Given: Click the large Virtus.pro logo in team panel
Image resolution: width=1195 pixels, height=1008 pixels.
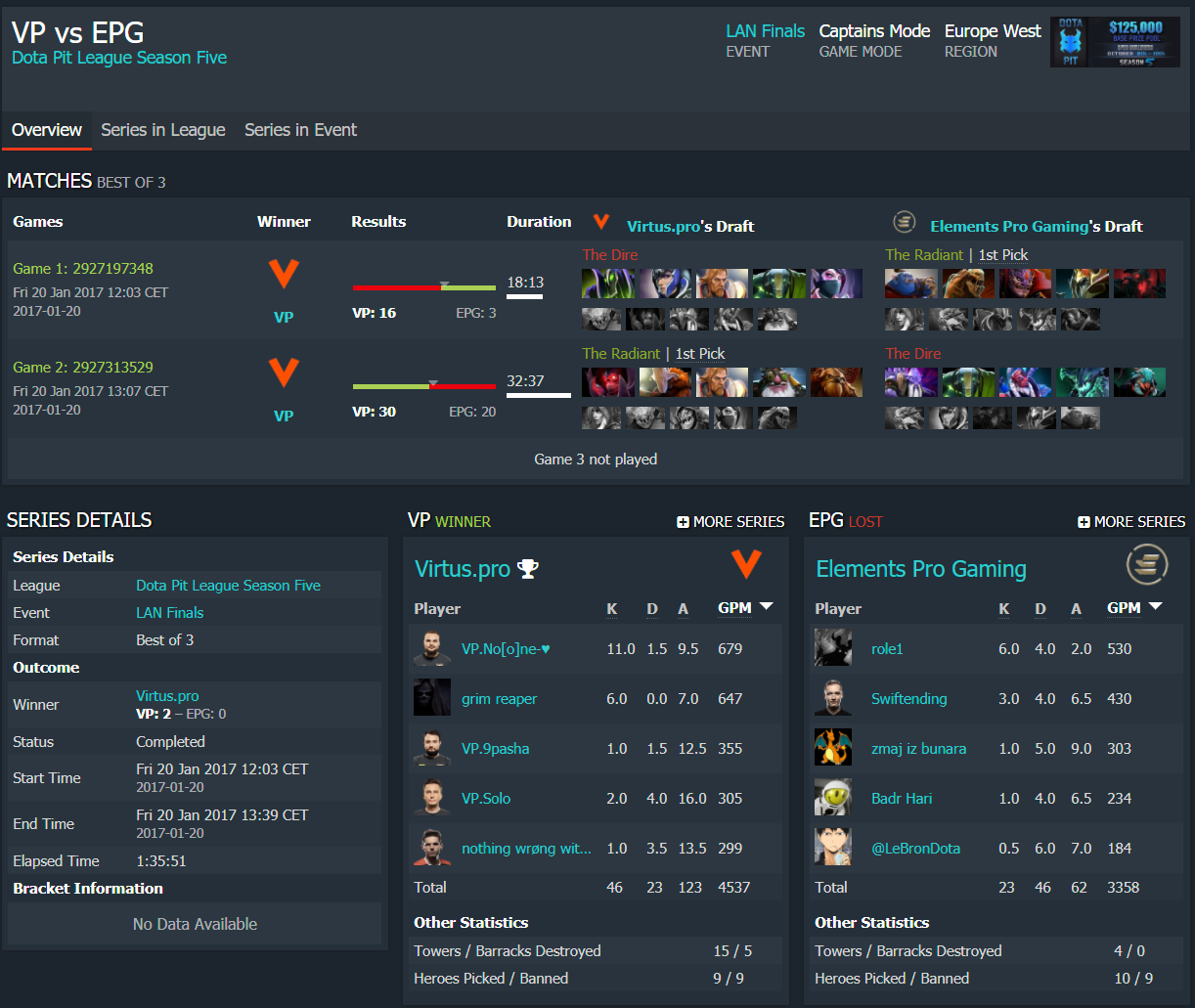Looking at the screenshot, I should [746, 564].
